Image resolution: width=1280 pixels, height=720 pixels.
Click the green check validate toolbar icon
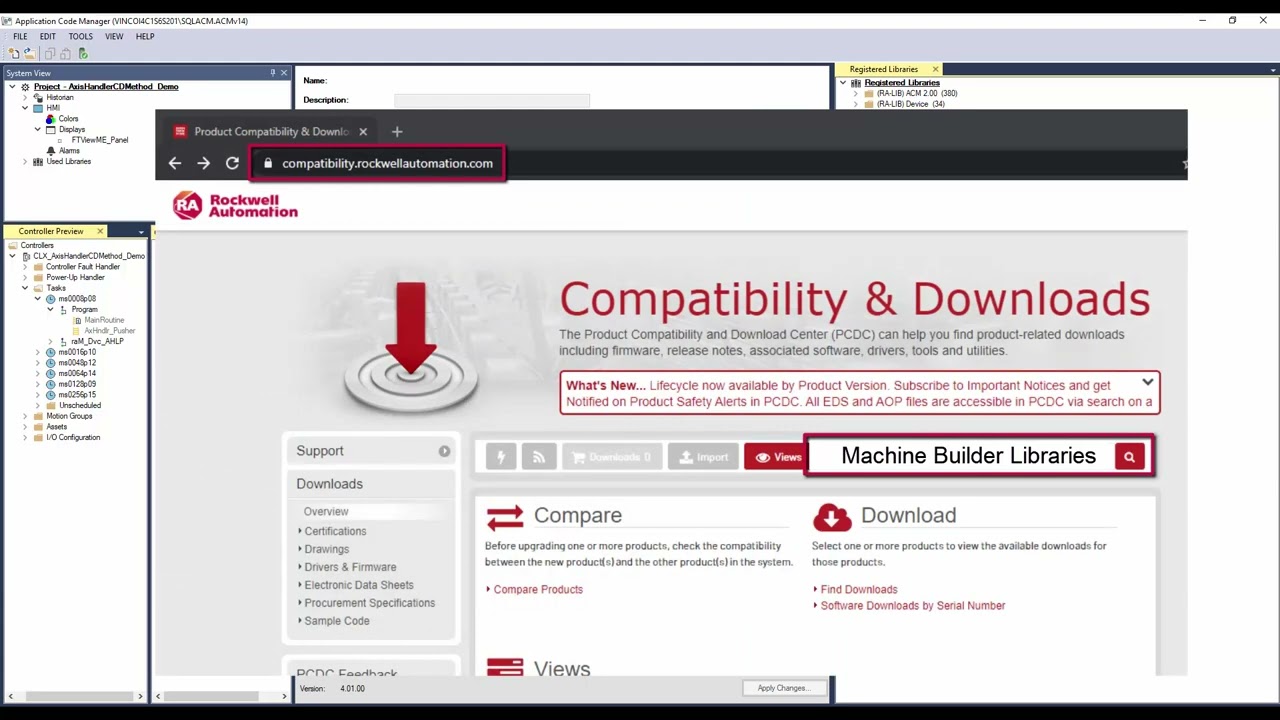(83, 53)
